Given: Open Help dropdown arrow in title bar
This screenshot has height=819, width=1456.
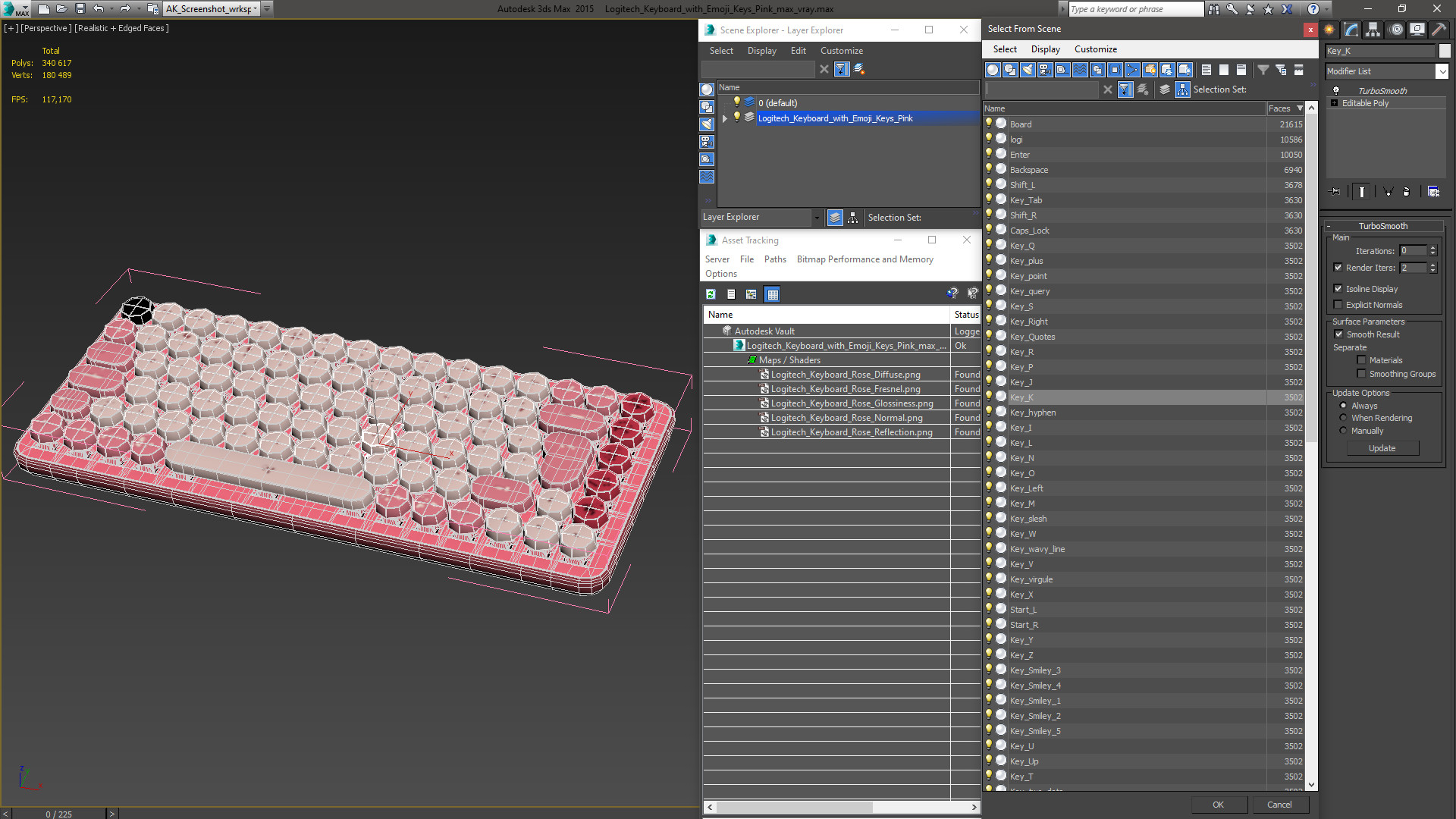Looking at the screenshot, I should 1326,9.
